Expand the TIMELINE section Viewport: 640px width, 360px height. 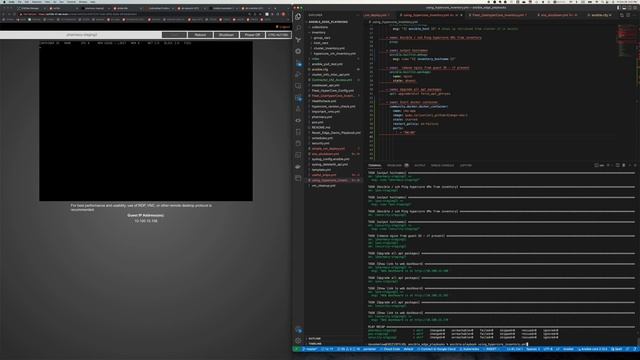click(315, 344)
